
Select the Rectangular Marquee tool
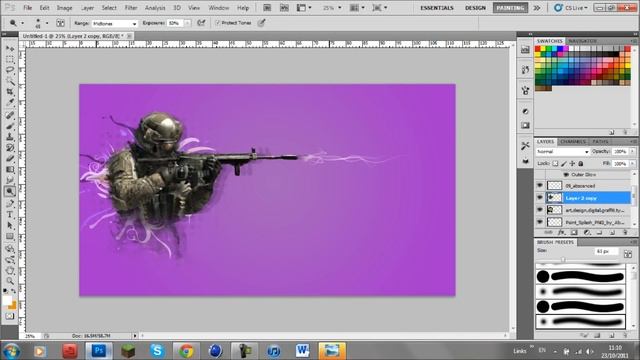tap(10, 60)
